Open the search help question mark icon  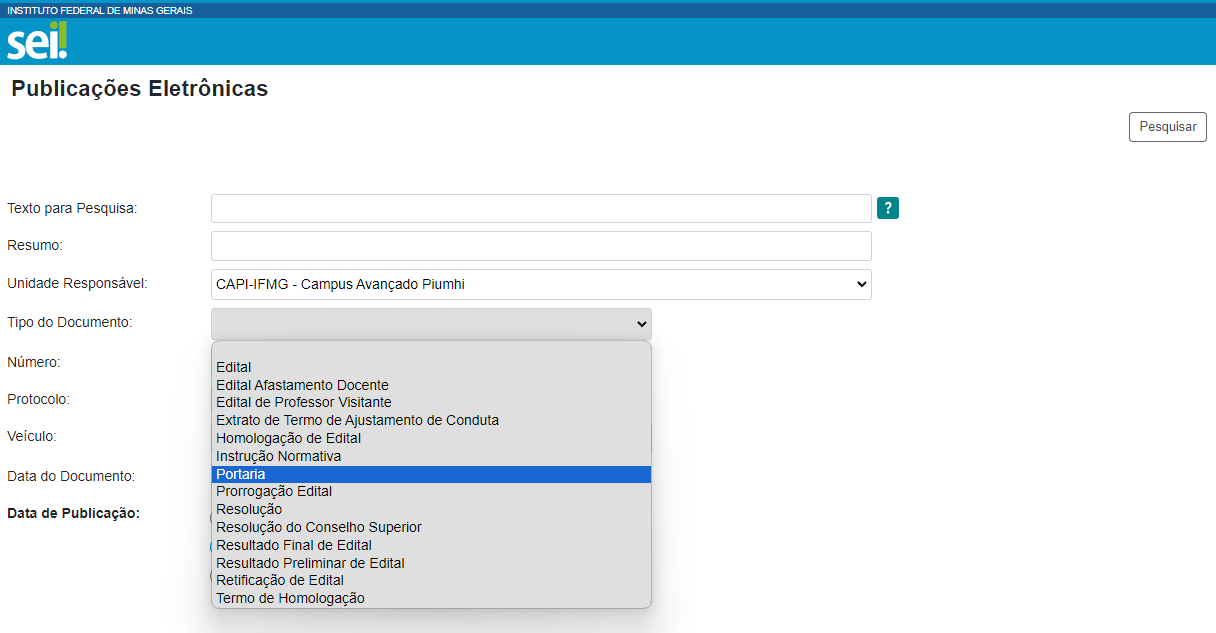point(887,208)
